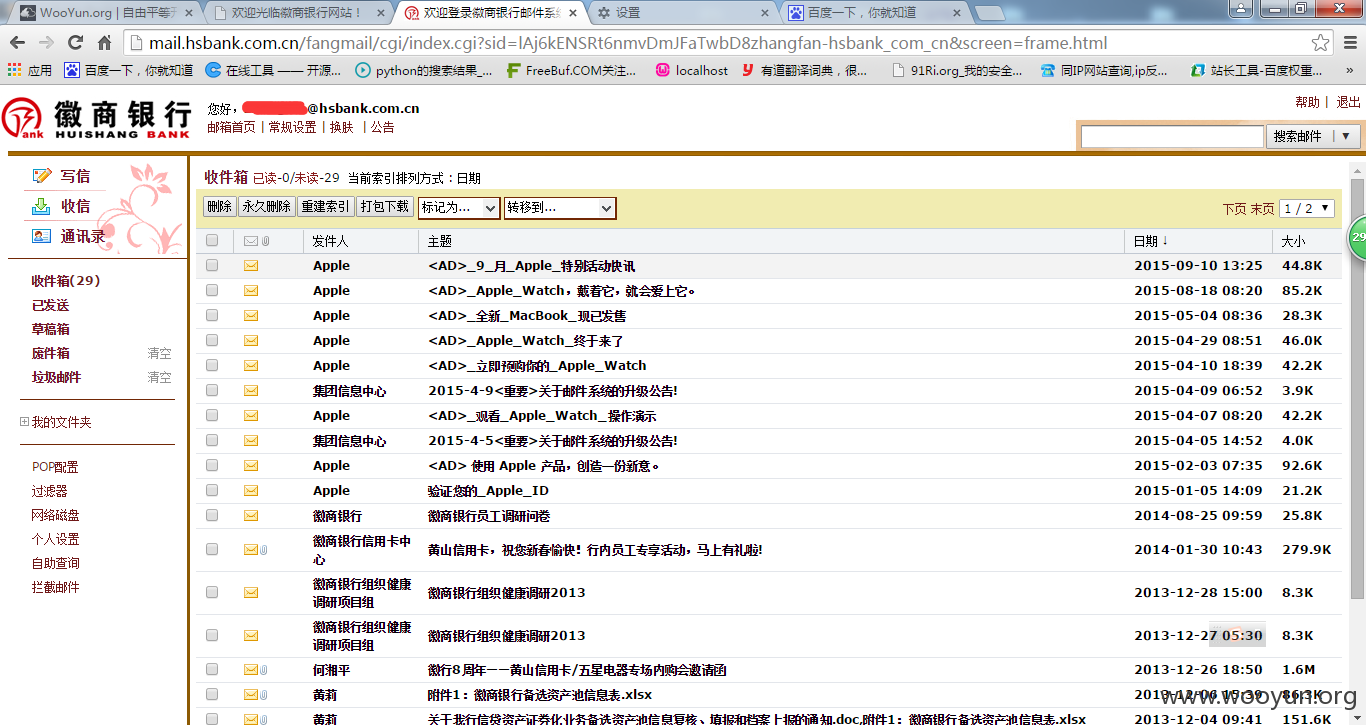The width and height of the screenshot is (1366, 725).
Task: Check the 2015-4-9 升级公告 mail checkbox
Action: pyautogui.click(x=212, y=391)
